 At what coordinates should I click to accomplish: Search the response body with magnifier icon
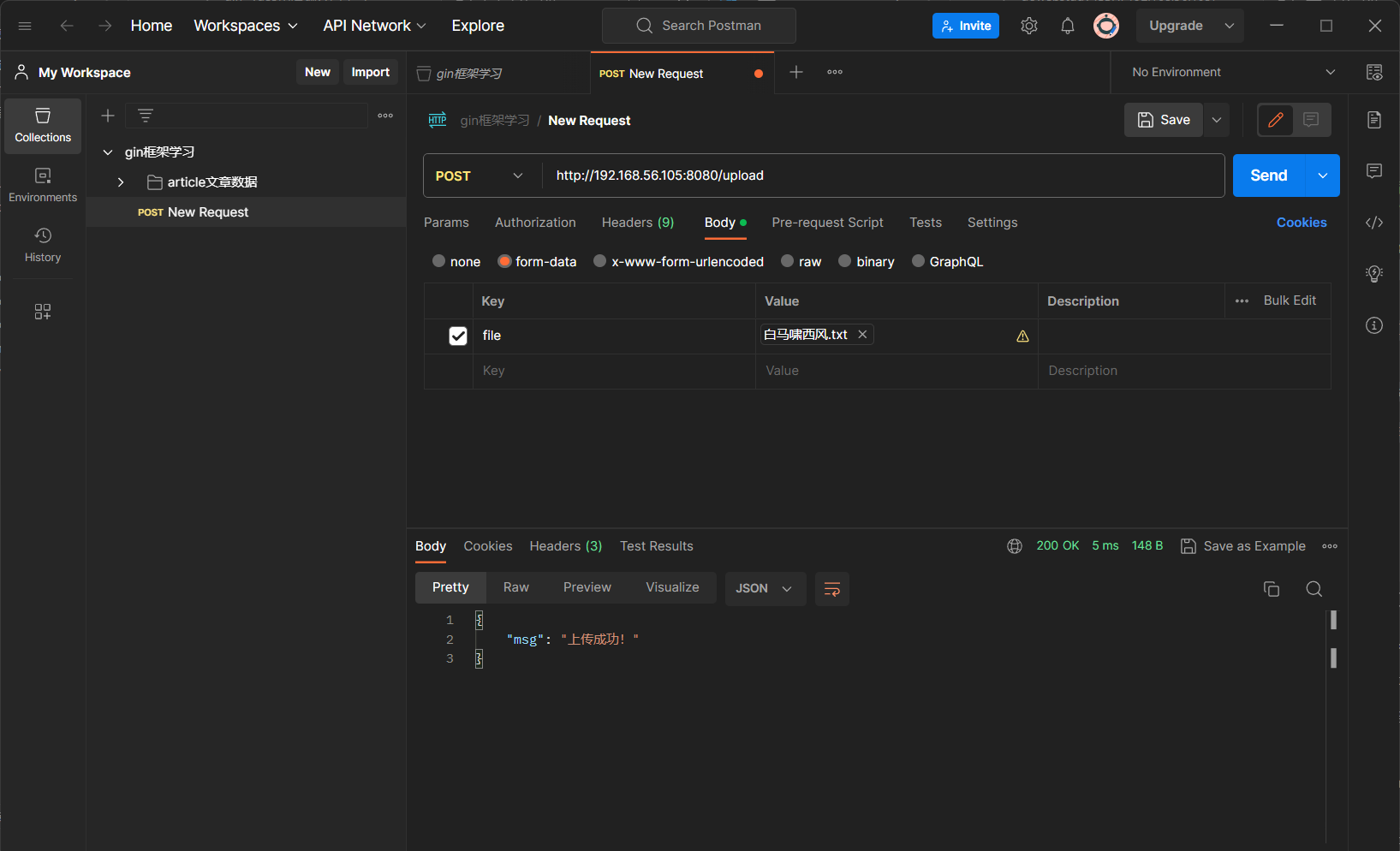(1314, 589)
